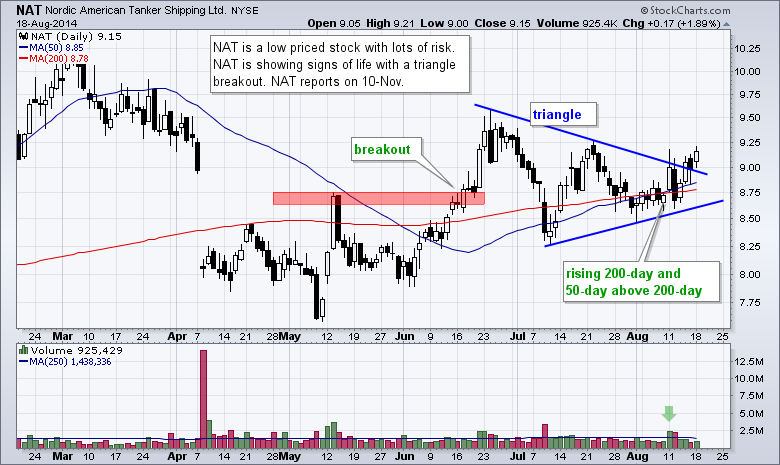Click Jun on the price panel date axis
This screenshot has height=465, width=780.
pyautogui.click(x=404, y=336)
